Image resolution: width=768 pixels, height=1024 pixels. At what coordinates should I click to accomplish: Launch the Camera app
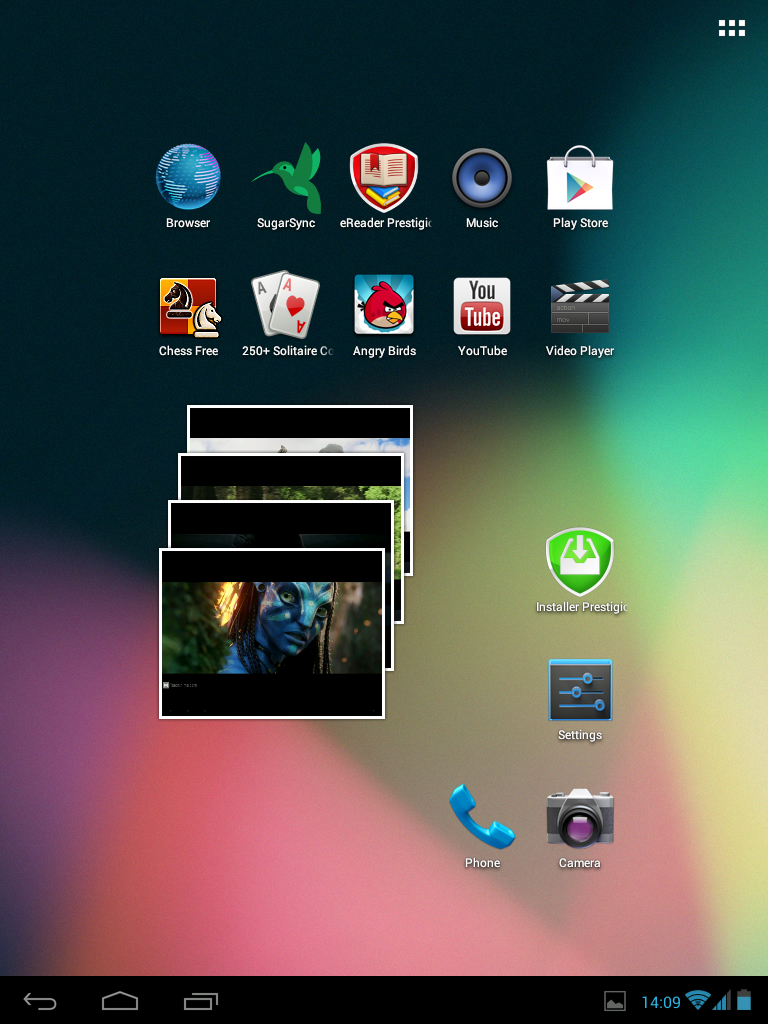[x=580, y=827]
